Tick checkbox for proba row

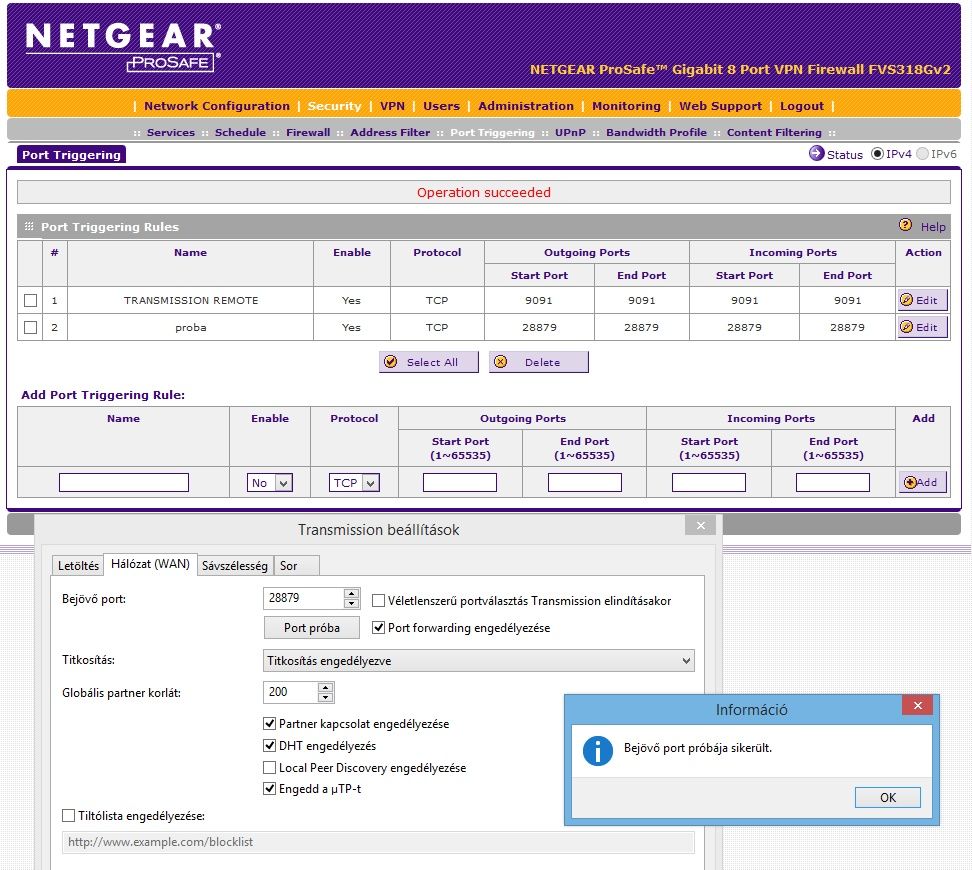click(x=30, y=327)
